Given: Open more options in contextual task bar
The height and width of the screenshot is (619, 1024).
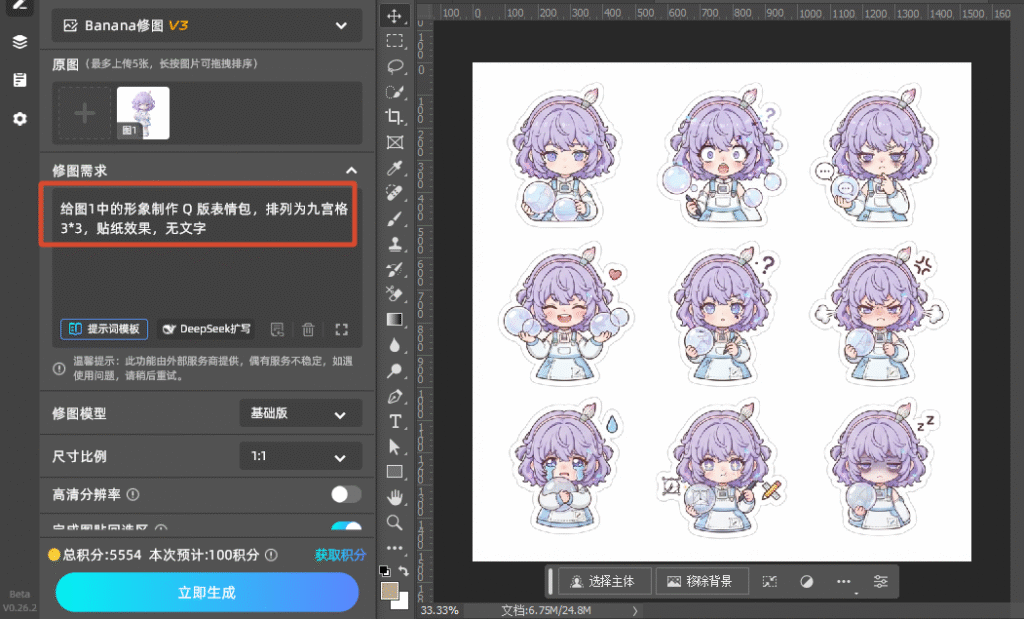Looking at the screenshot, I should (844, 581).
